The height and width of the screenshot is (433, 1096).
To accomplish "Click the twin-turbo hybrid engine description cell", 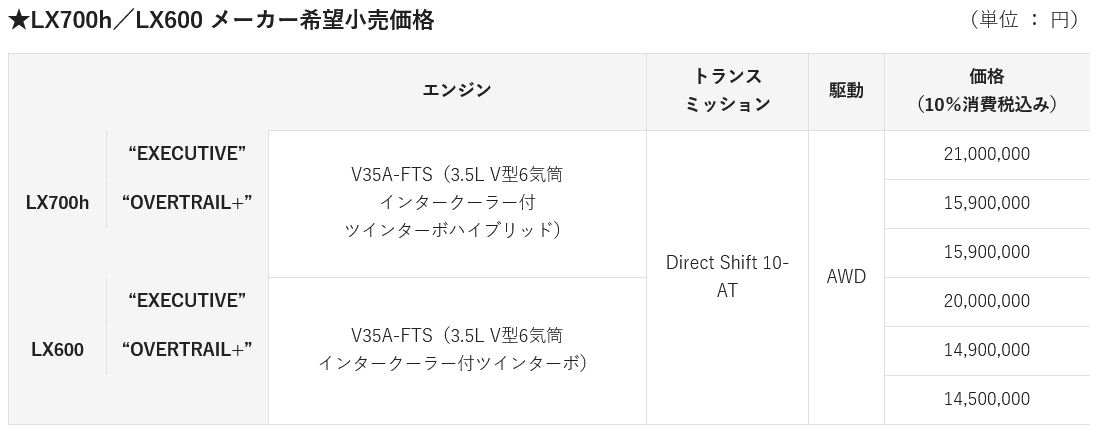I will click(457, 204).
